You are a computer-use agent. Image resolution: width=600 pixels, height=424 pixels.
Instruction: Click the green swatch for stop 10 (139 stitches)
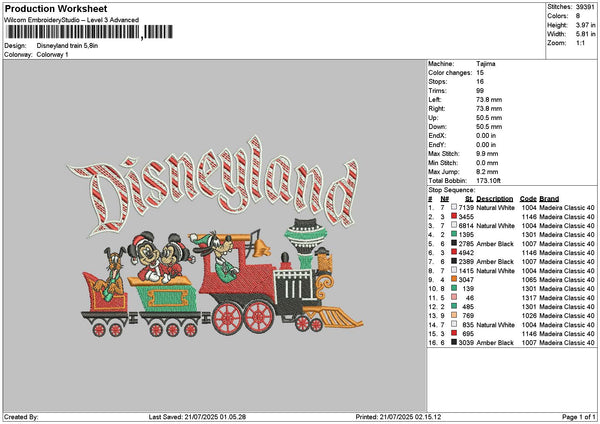pyautogui.click(x=454, y=288)
